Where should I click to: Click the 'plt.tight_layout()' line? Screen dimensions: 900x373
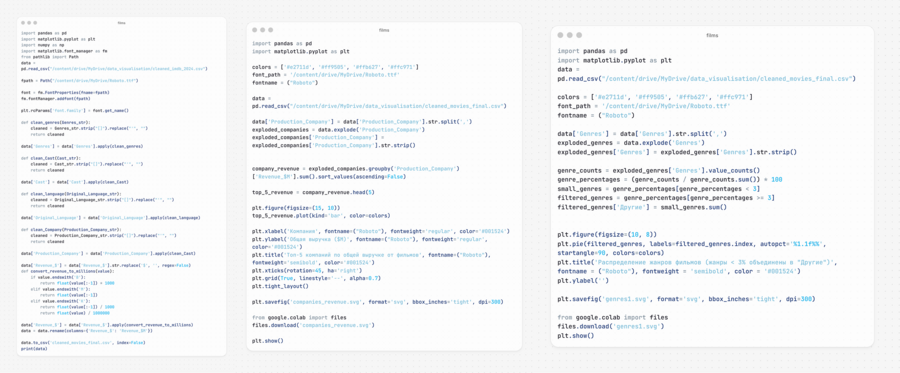280,286
